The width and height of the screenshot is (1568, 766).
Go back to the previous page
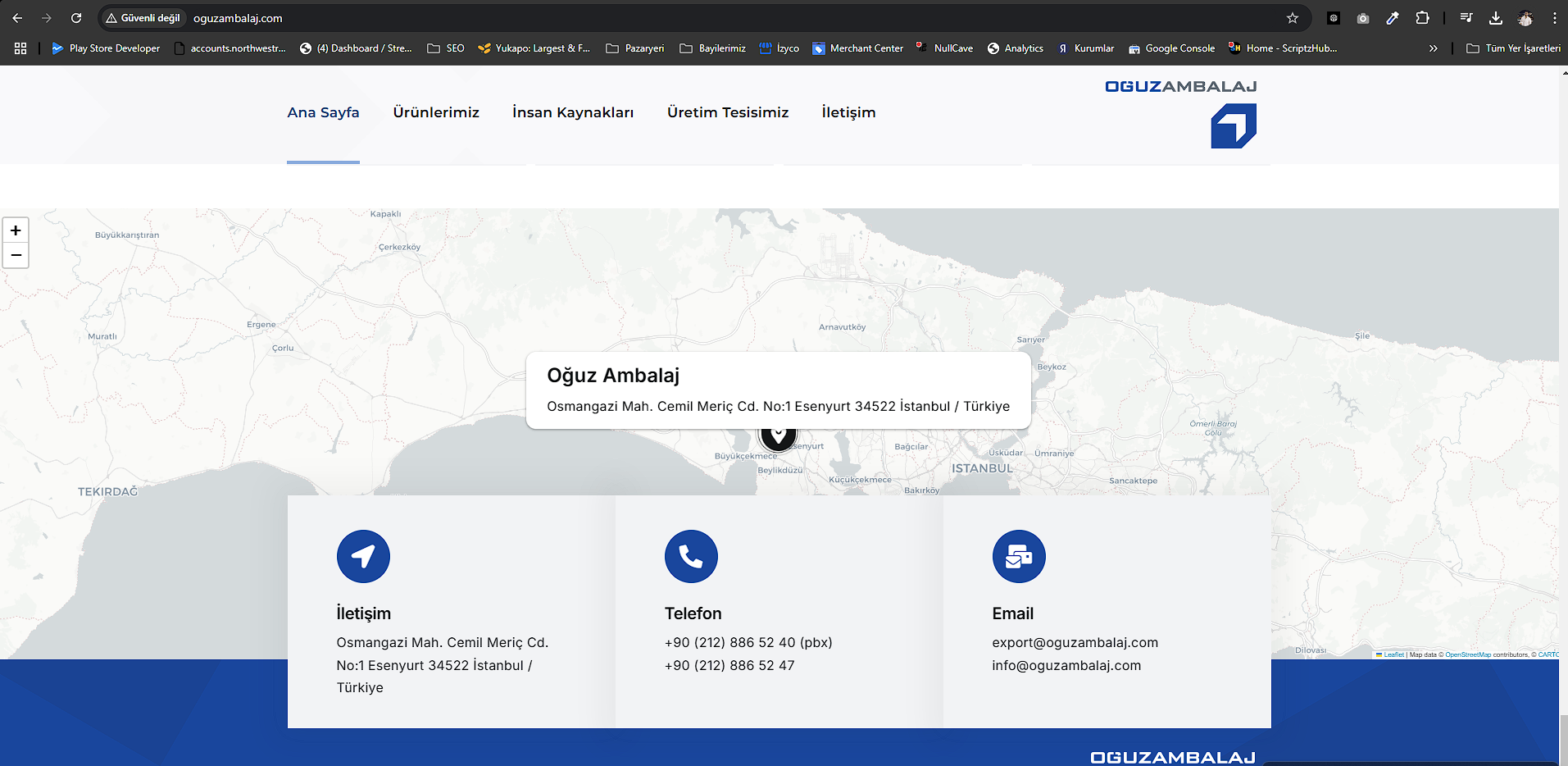(17, 18)
